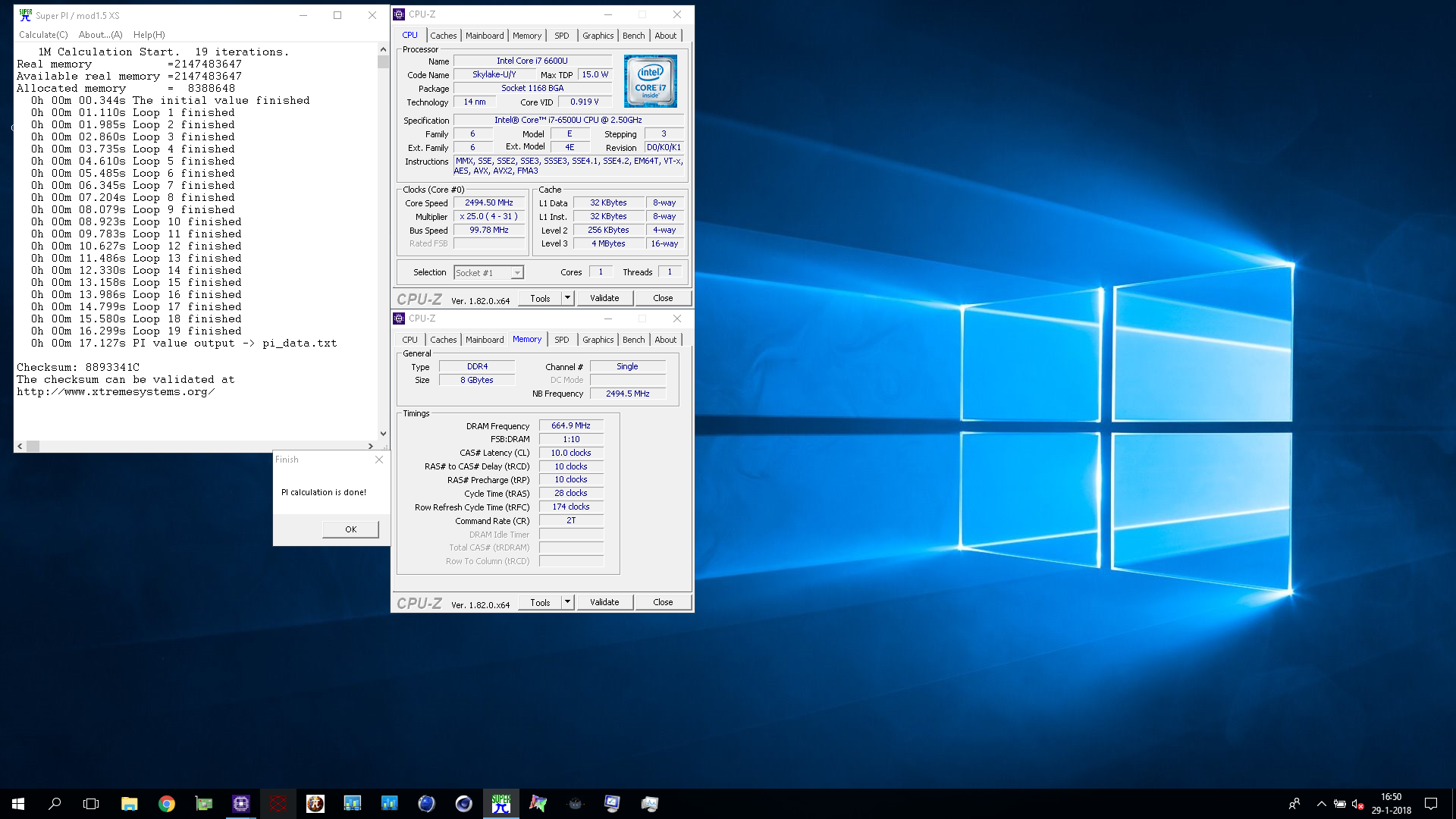Image resolution: width=1456 pixels, height=819 pixels.
Task: Click the Super PI vertical scrollbar thumb
Action: (x=383, y=62)
